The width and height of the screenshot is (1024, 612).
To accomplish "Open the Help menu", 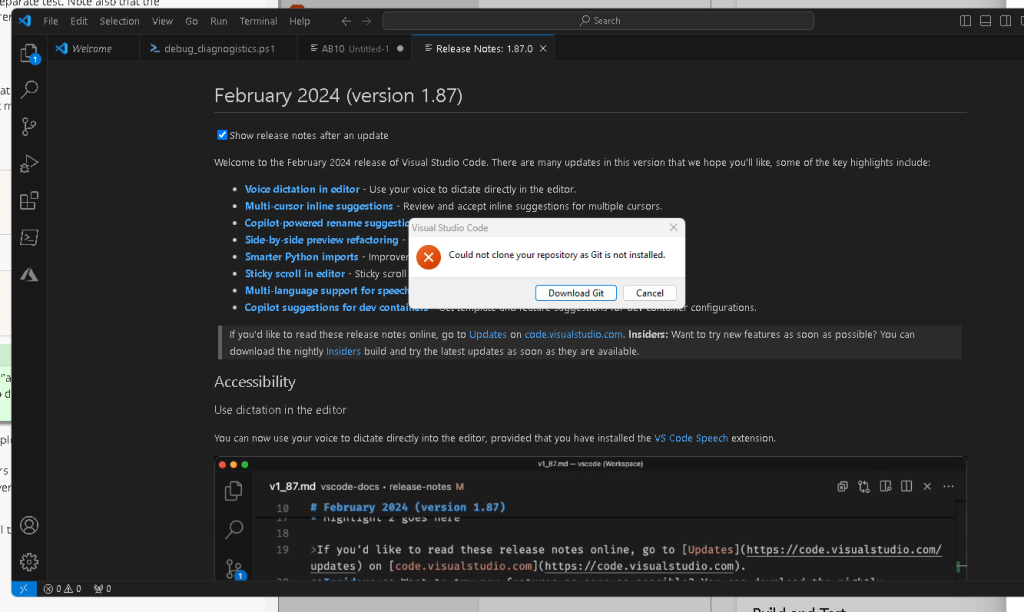I will click(300, 21).
